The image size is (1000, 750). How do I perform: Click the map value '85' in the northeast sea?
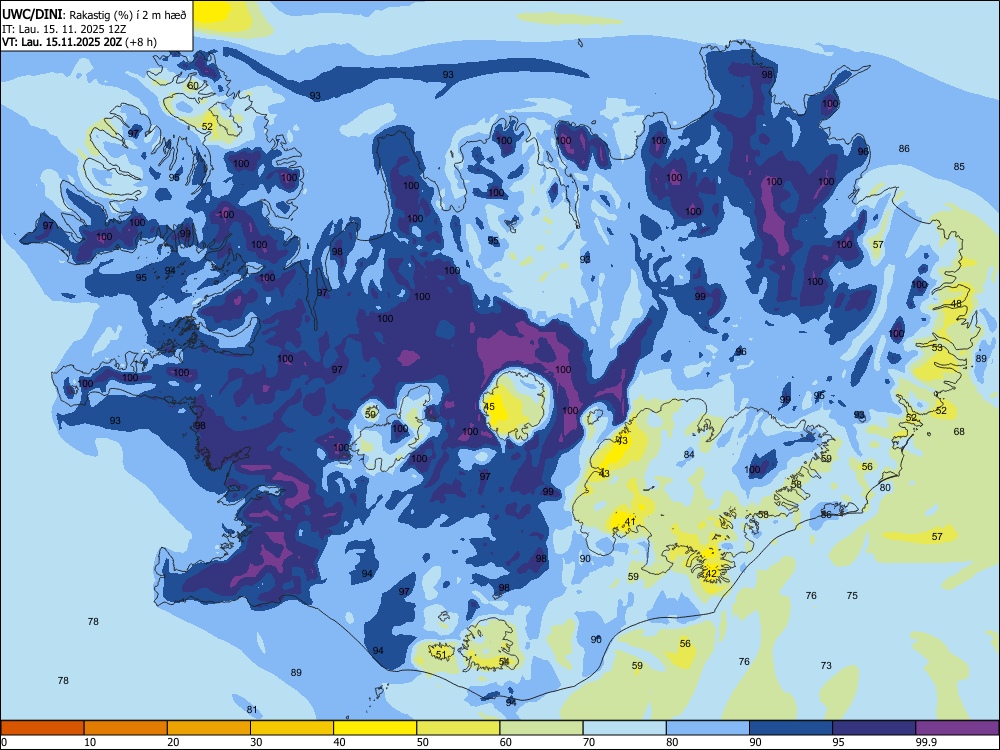[x=959, y=166]
